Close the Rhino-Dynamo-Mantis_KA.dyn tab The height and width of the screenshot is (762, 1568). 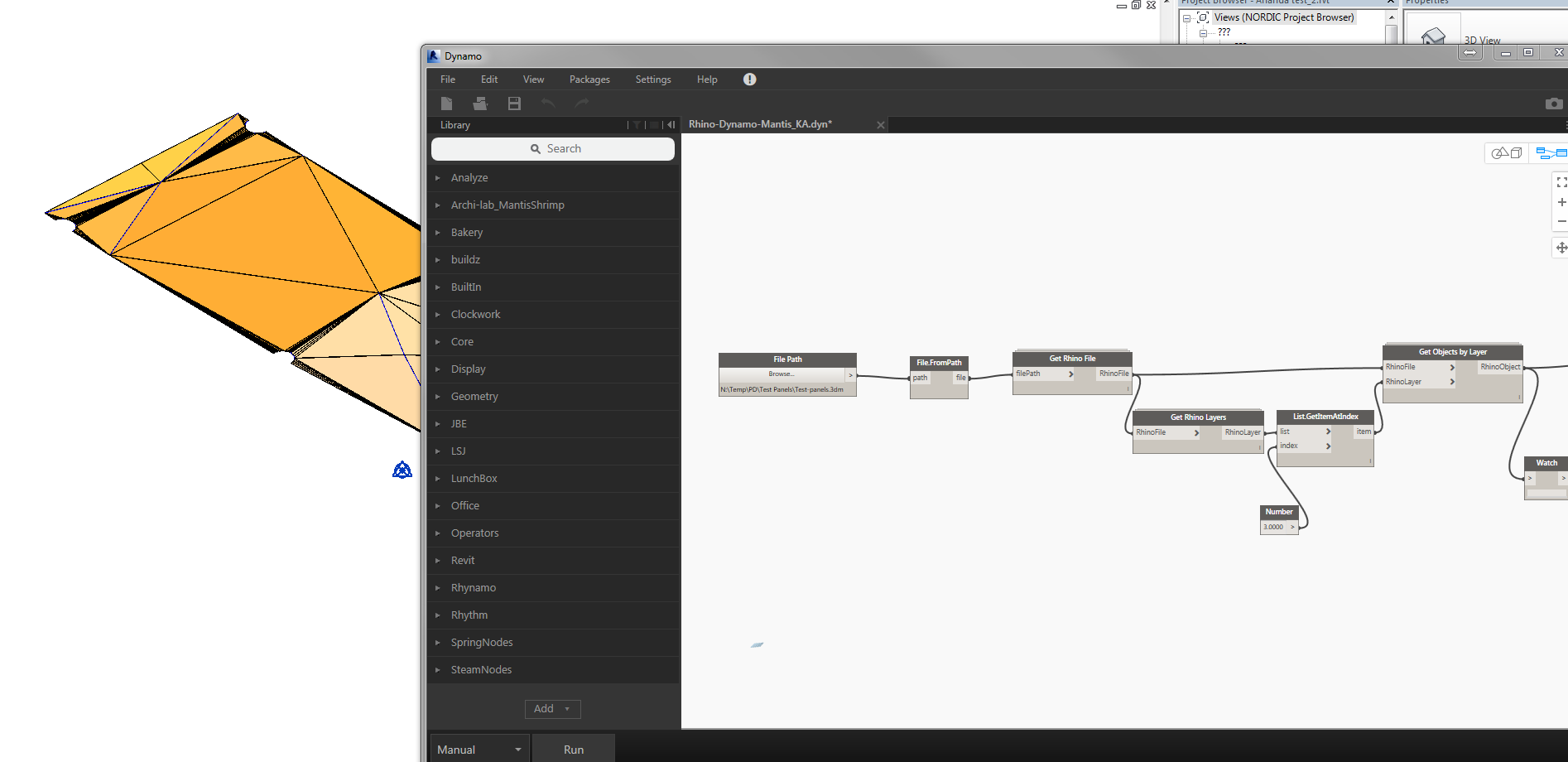click(x=881, y=125)
